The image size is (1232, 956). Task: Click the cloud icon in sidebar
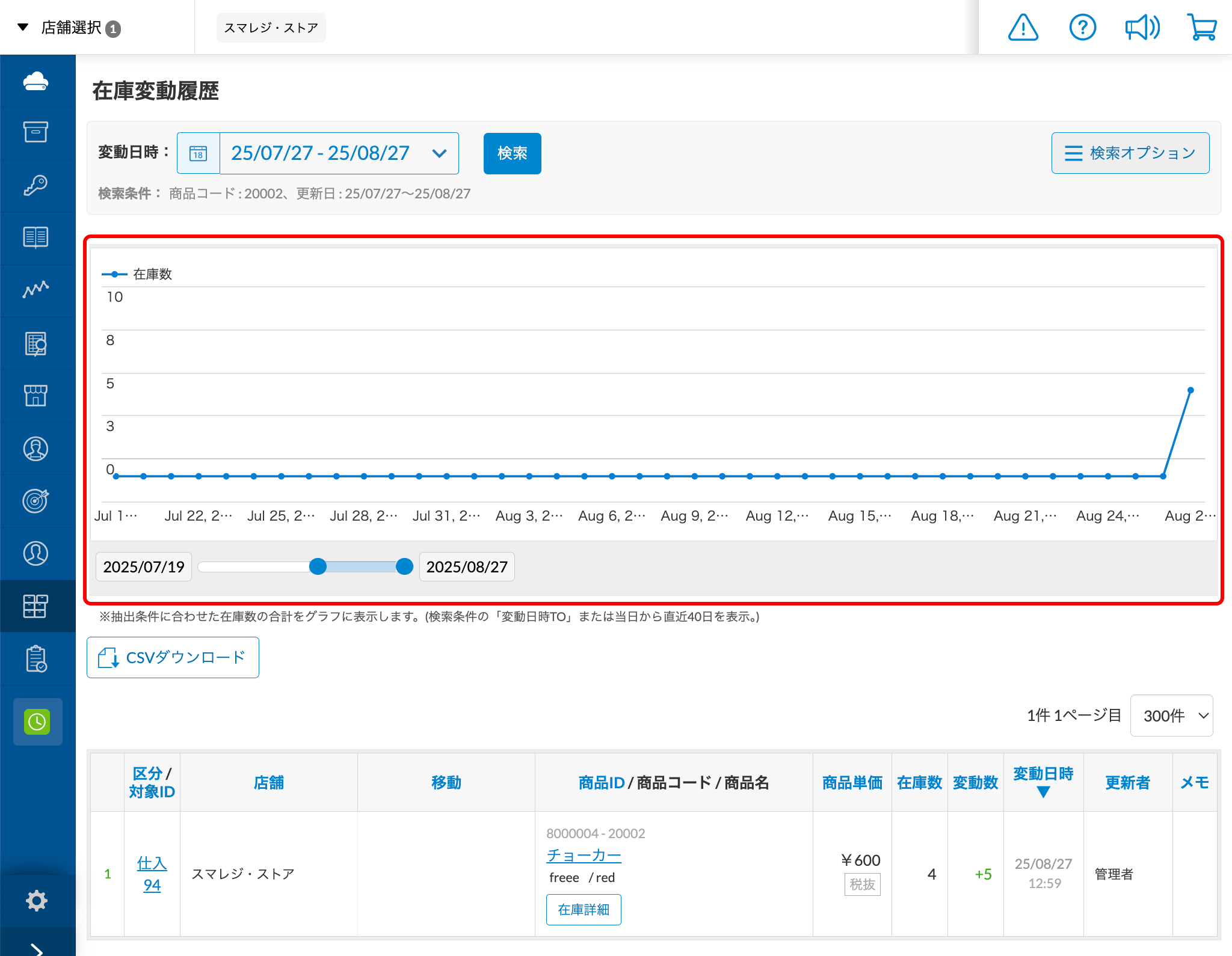36,81
